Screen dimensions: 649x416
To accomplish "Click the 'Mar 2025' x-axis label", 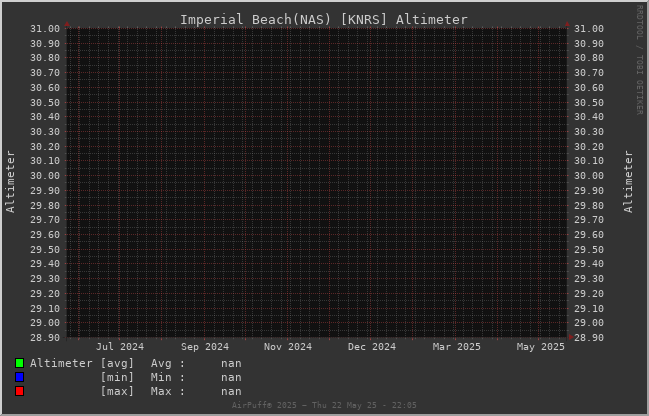I will click(x=457, y=346).
